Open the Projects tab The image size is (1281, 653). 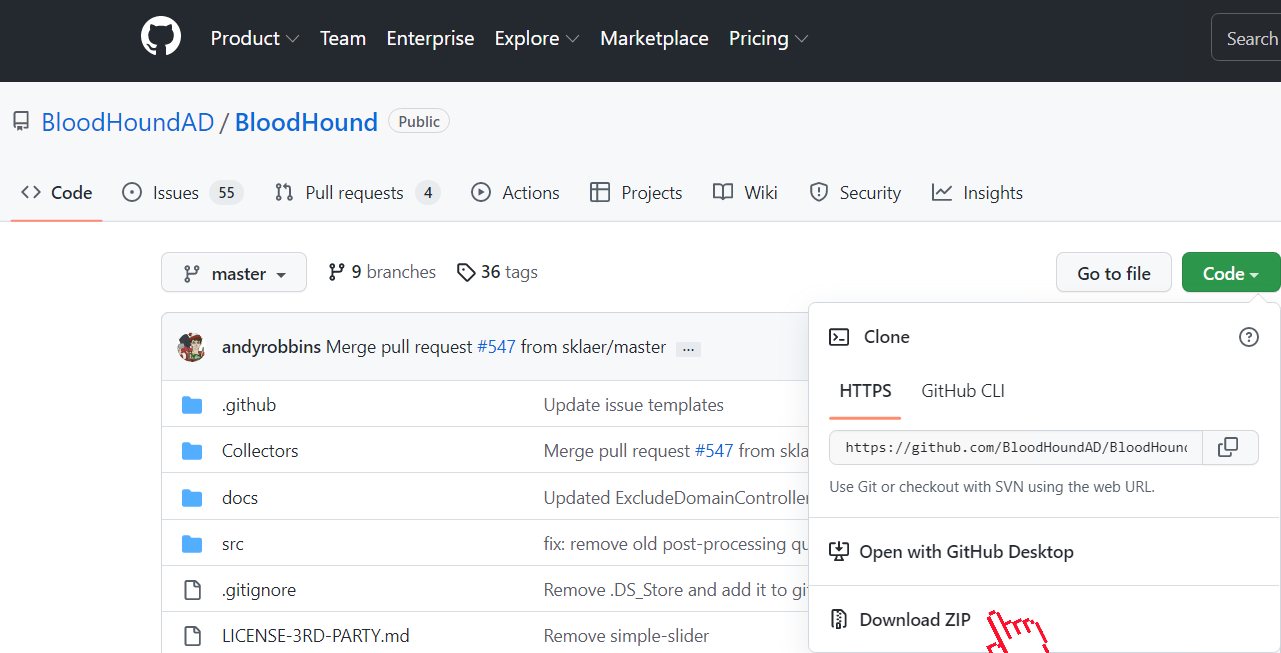(x=636, y=193)
